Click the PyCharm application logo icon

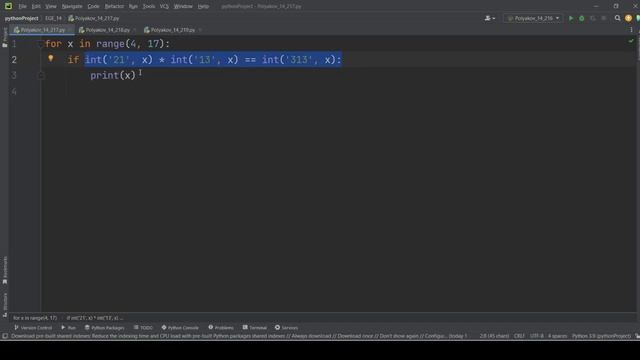click(8, 6)
